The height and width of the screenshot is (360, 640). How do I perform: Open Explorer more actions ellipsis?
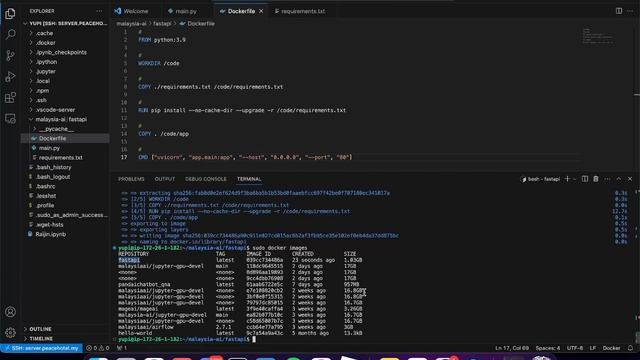99,11
